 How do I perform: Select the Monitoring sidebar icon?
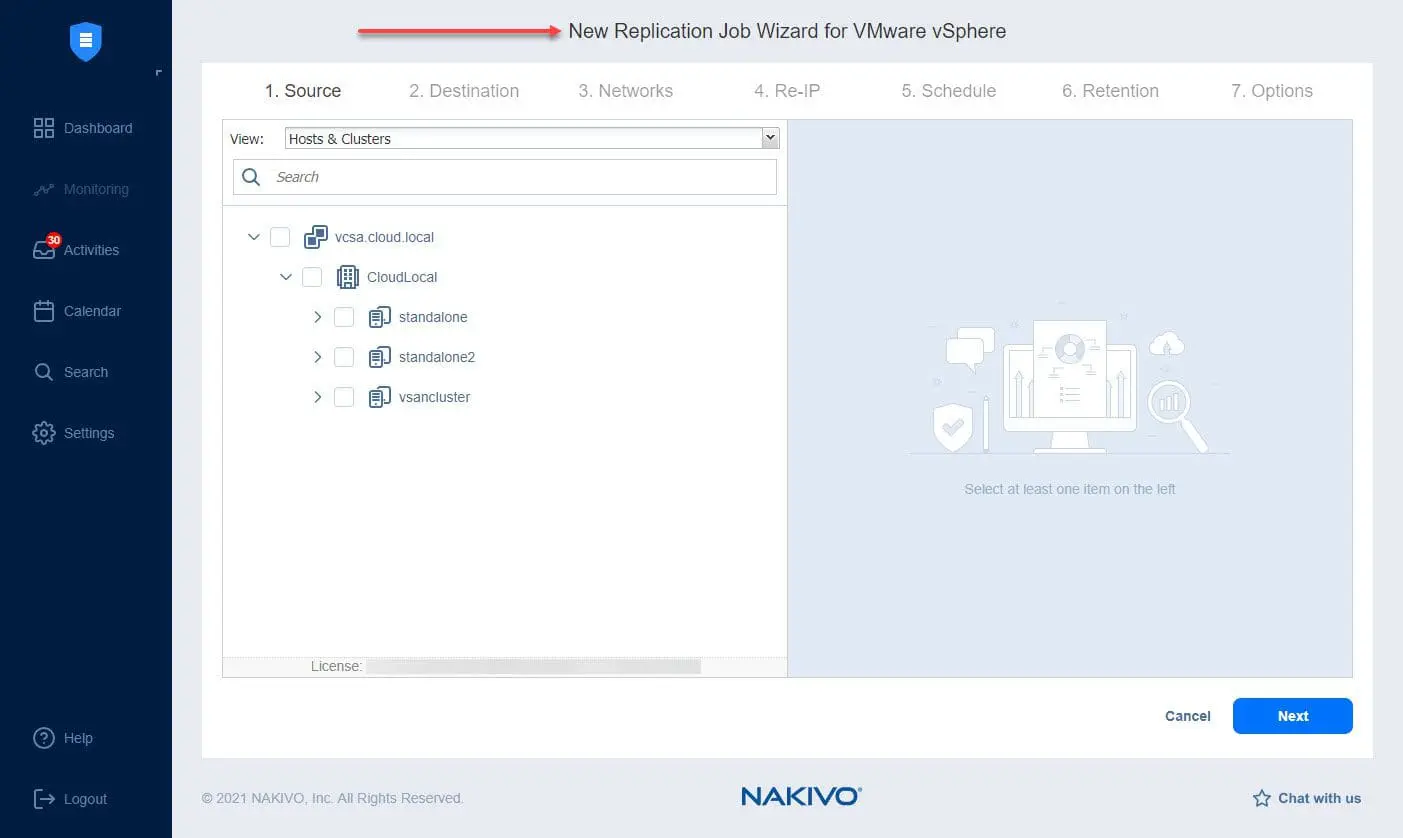pyautogui.click(x=90, y=189)
